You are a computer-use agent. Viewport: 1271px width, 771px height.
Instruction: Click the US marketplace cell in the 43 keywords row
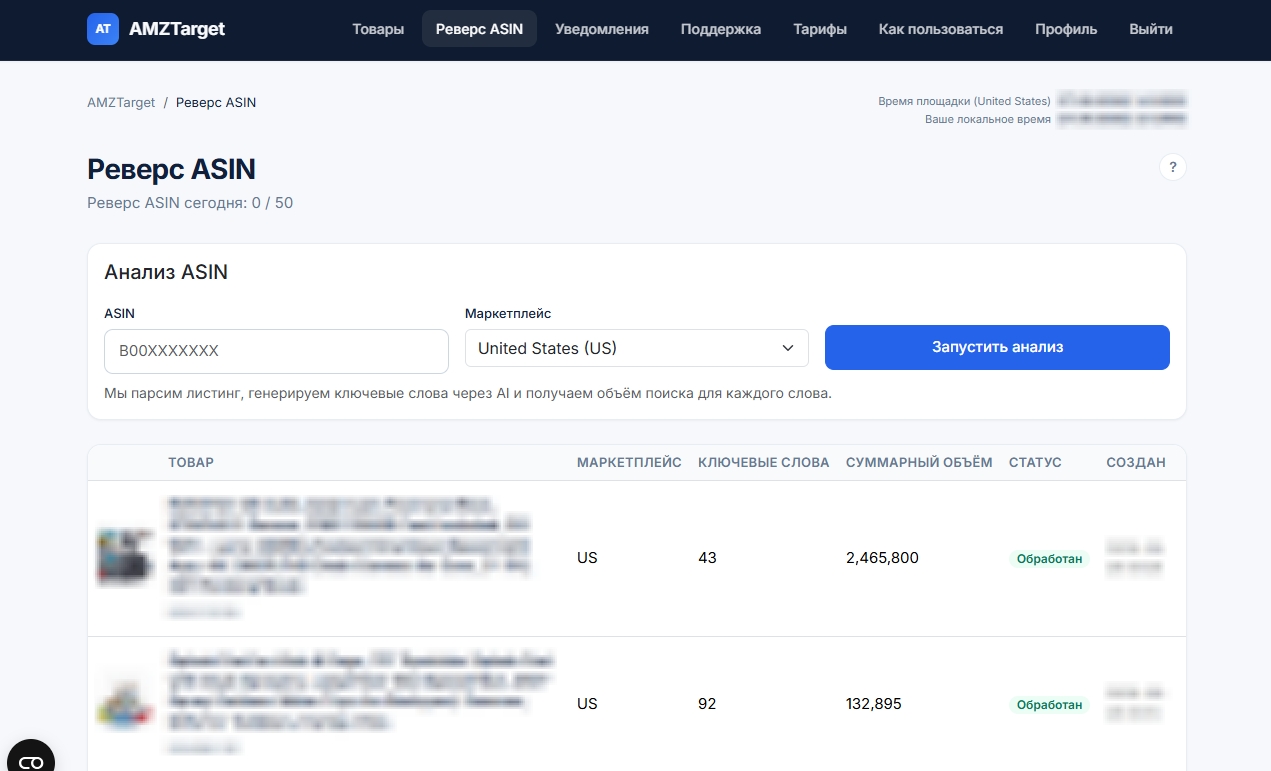pyautogui.click(x=587, y=557)
